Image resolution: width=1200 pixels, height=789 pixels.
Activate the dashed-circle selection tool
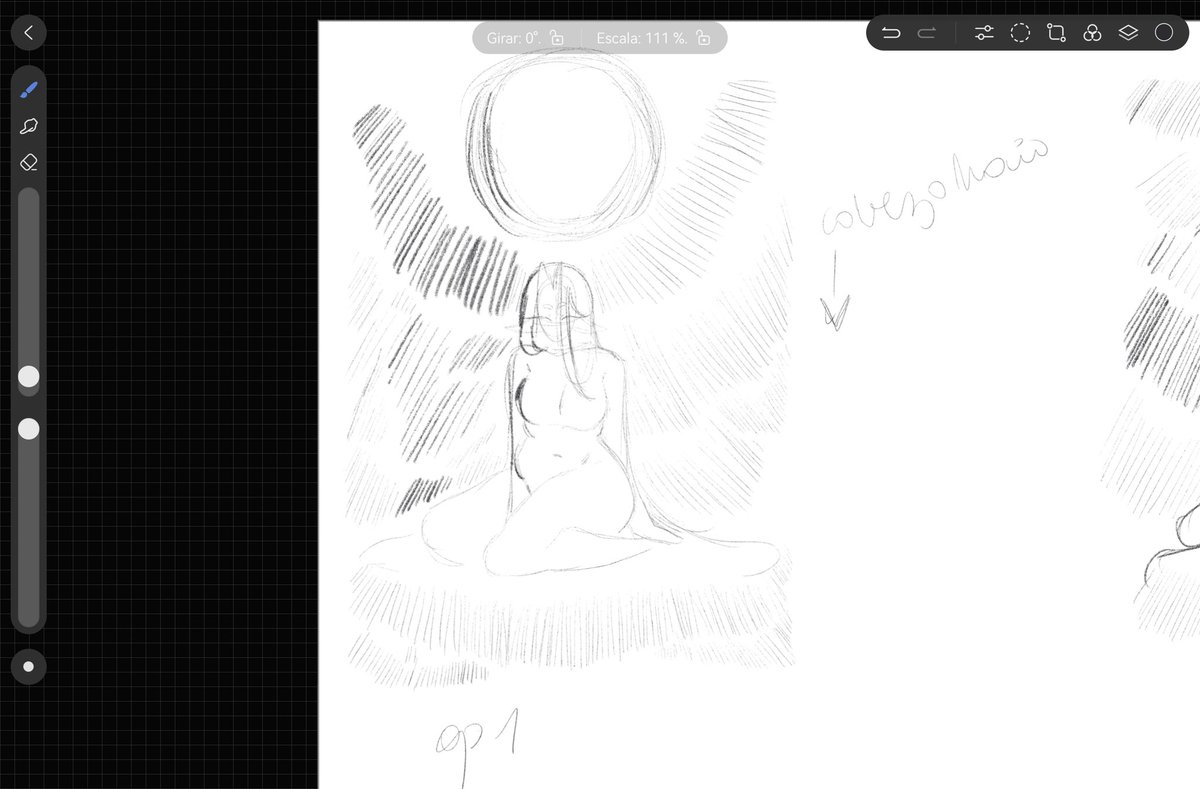click(1020, 33)
